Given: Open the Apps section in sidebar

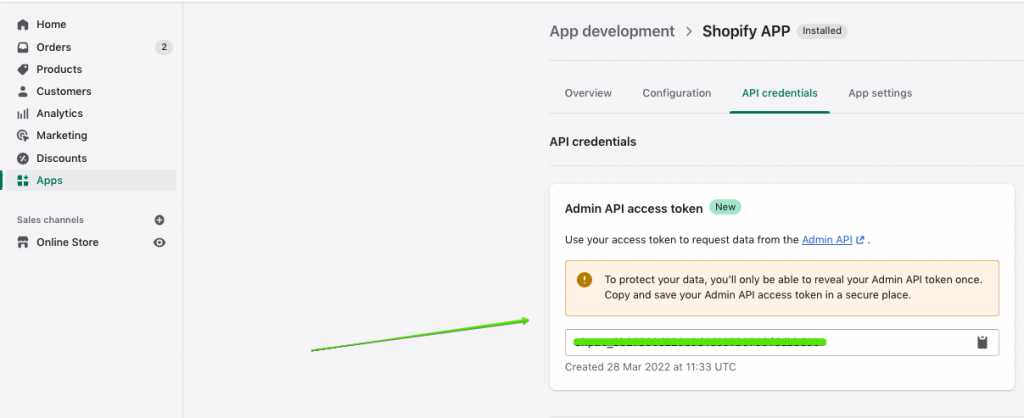Looking at the screenshot, I should coord(49,180).
